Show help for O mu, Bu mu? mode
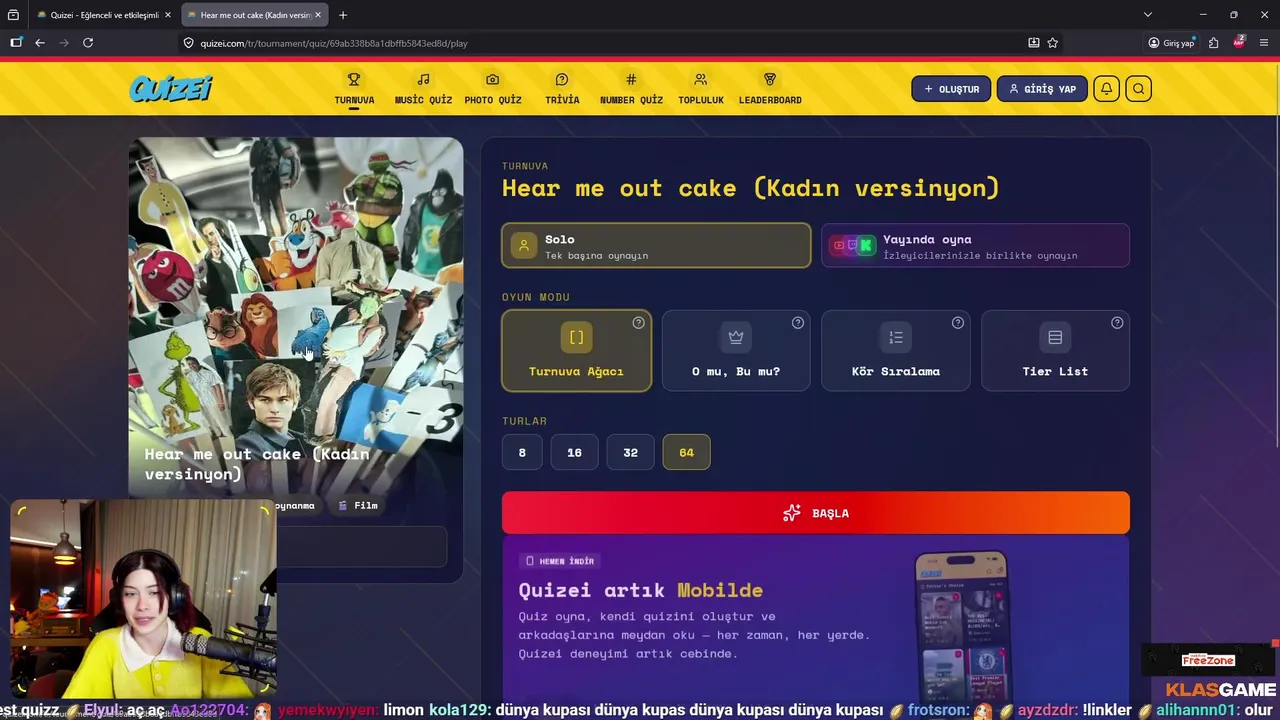The width and height of the screenshot is (1280, 720). [x=797, y=323]
